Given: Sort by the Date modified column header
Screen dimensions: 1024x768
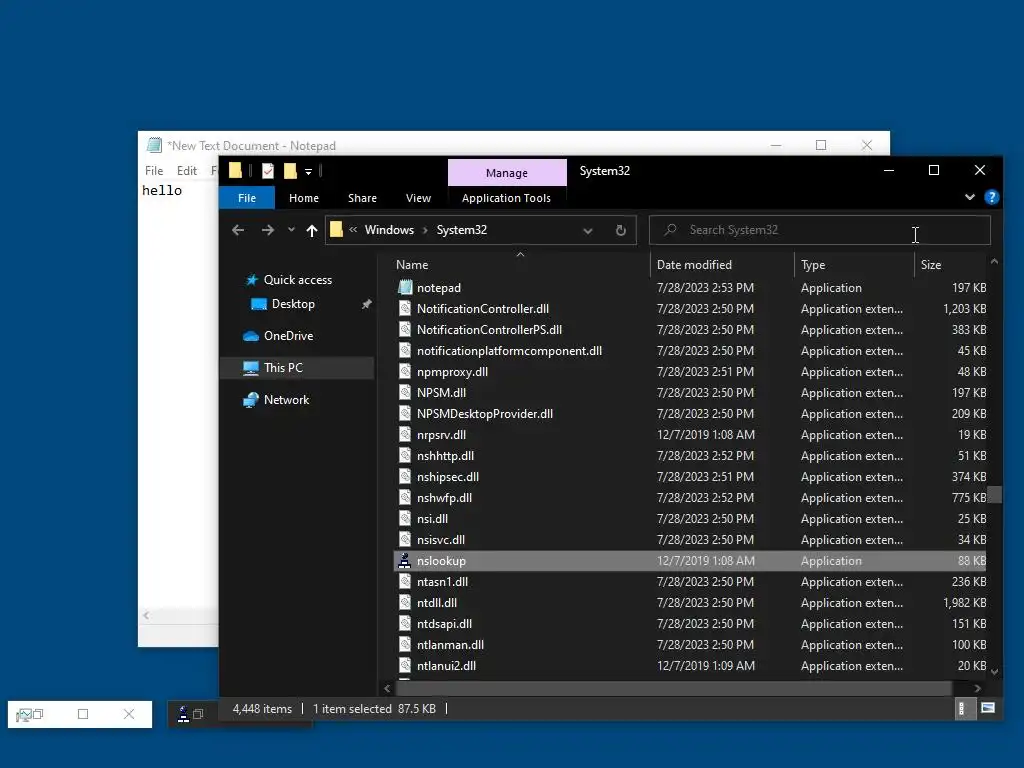Looking at the screenshot, I should click(x=722, y=264).
